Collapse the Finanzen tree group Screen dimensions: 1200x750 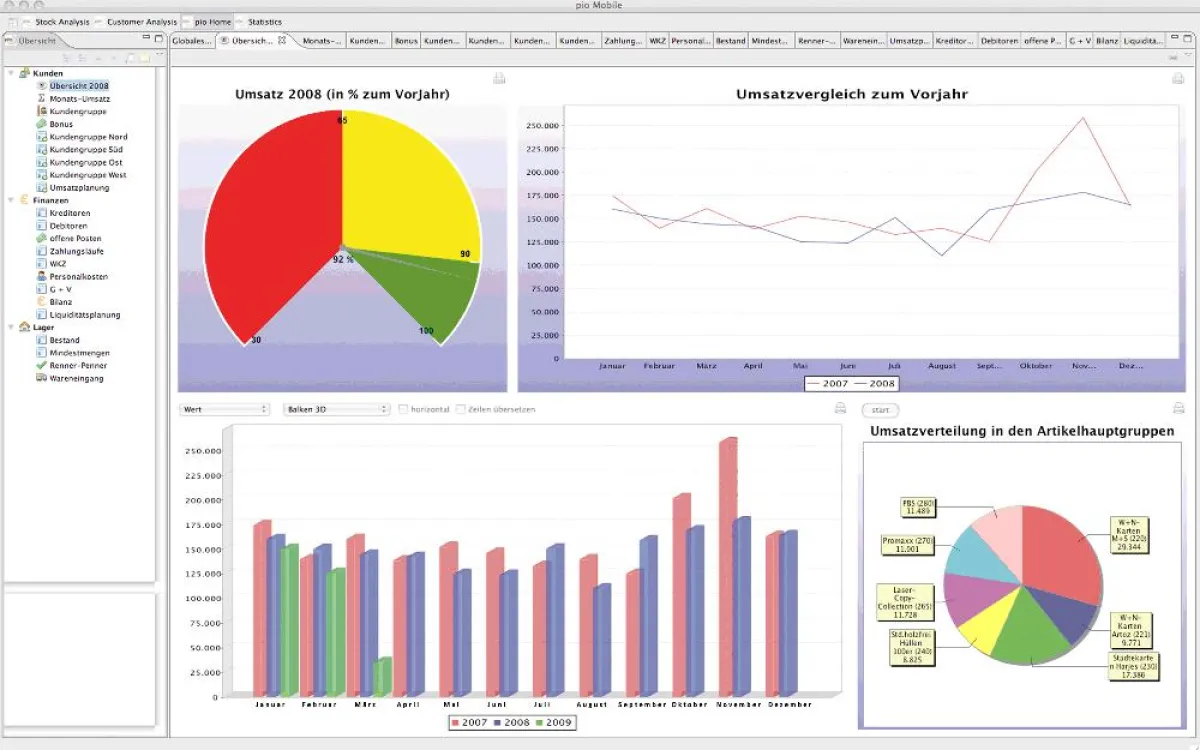point(11,200)
